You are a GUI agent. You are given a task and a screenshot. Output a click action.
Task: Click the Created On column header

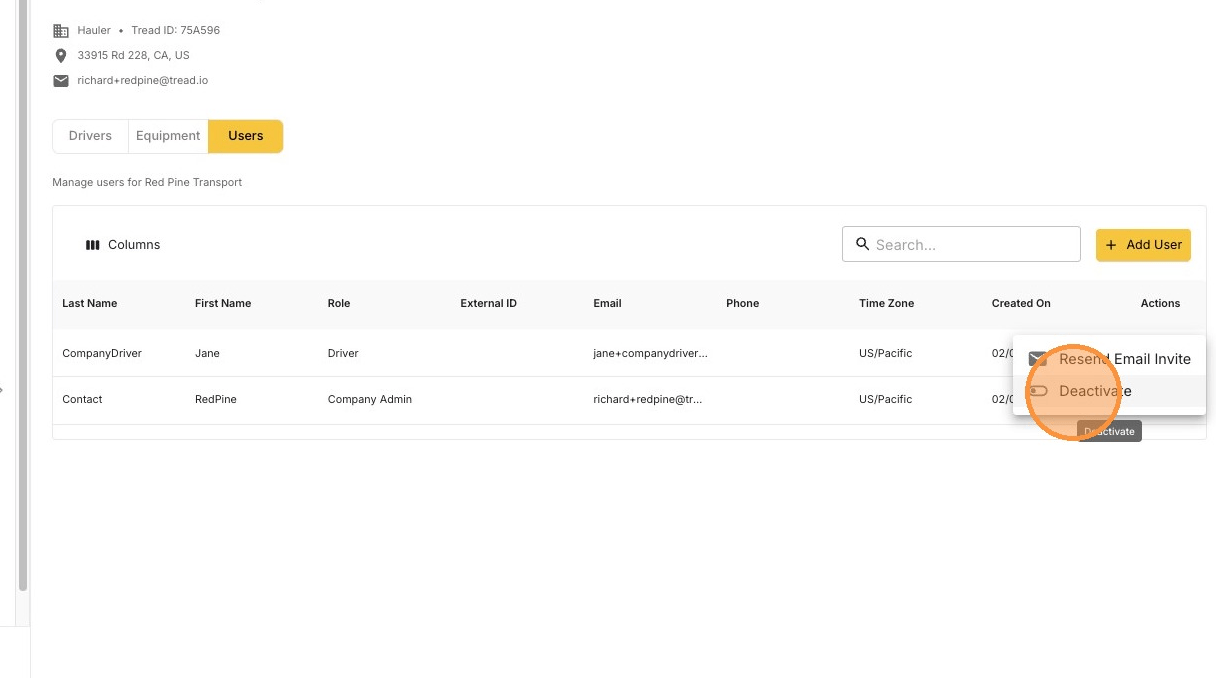click(x=1021, y=303)
